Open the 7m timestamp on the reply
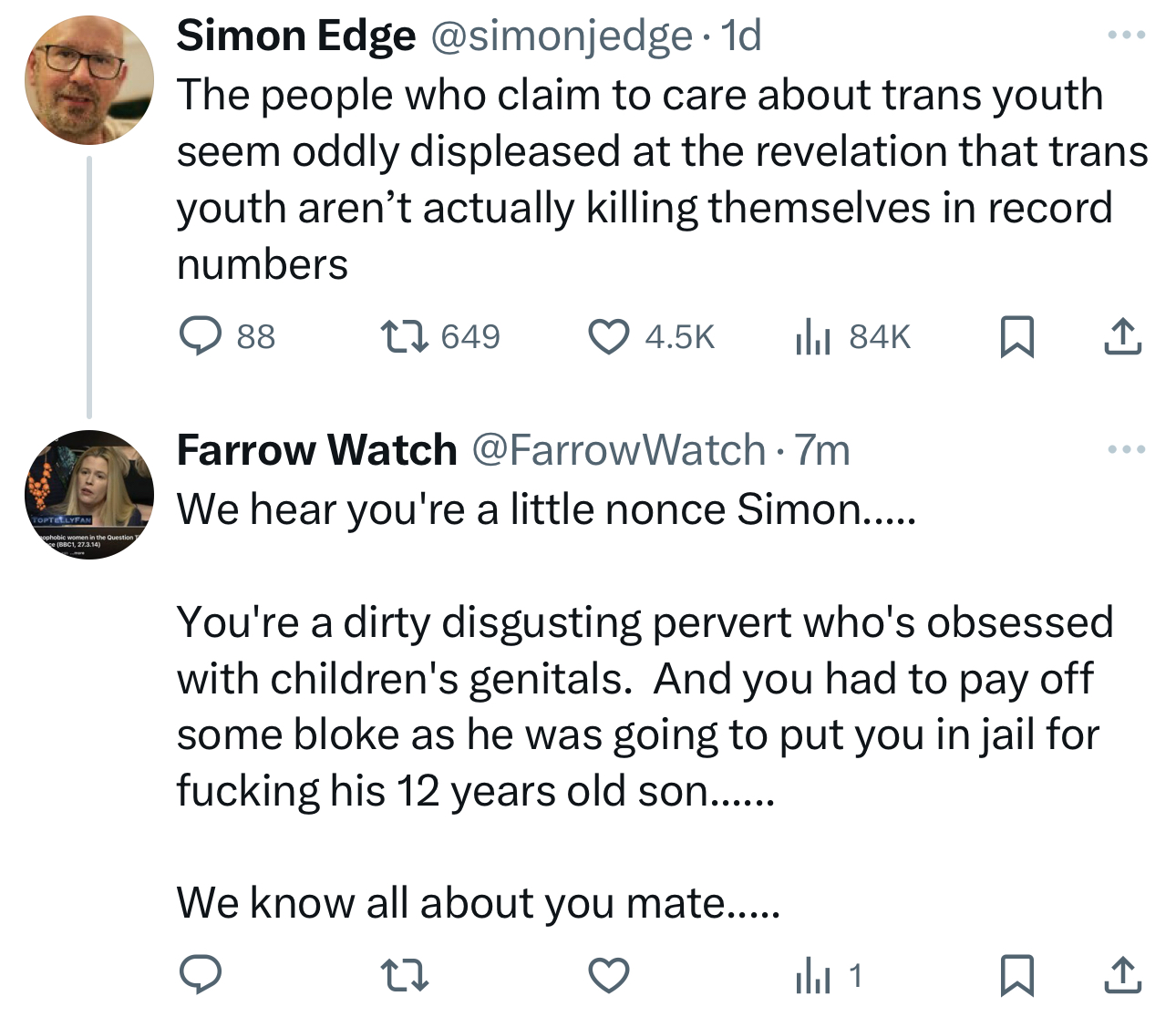 [822, 449]
